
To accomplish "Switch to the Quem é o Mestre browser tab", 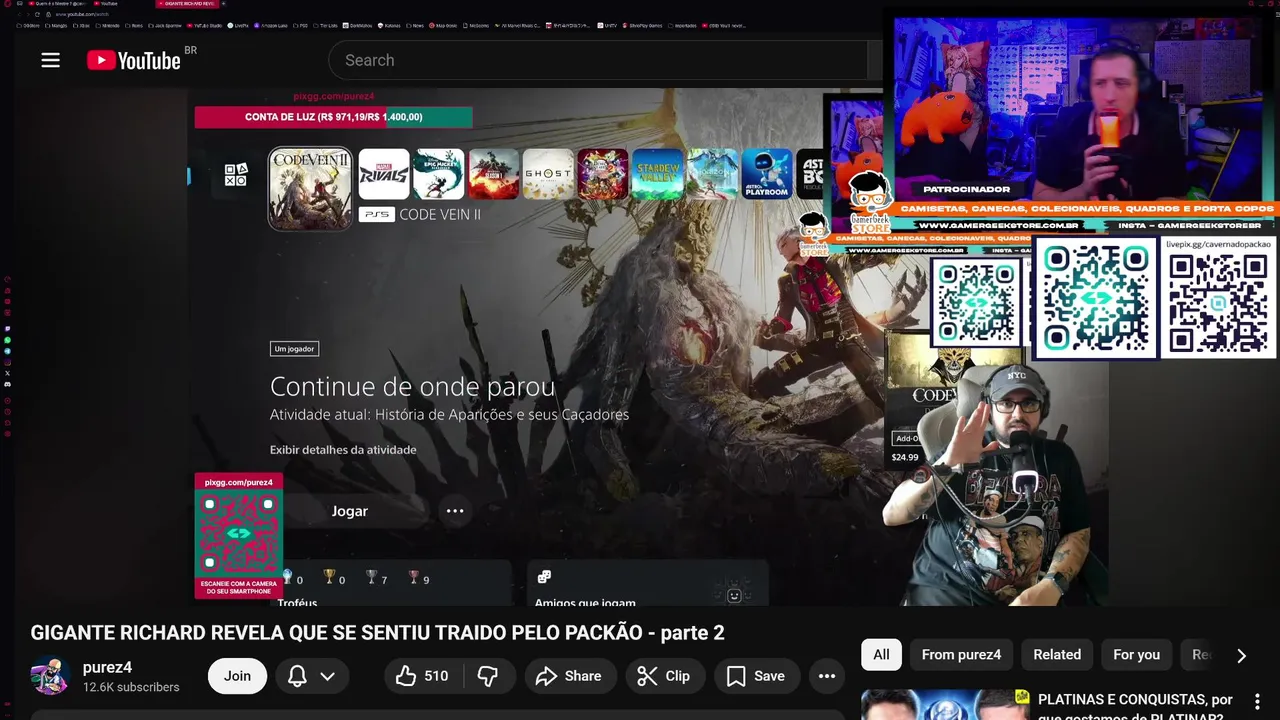I will pyautogui.click(x=58, y=4).
